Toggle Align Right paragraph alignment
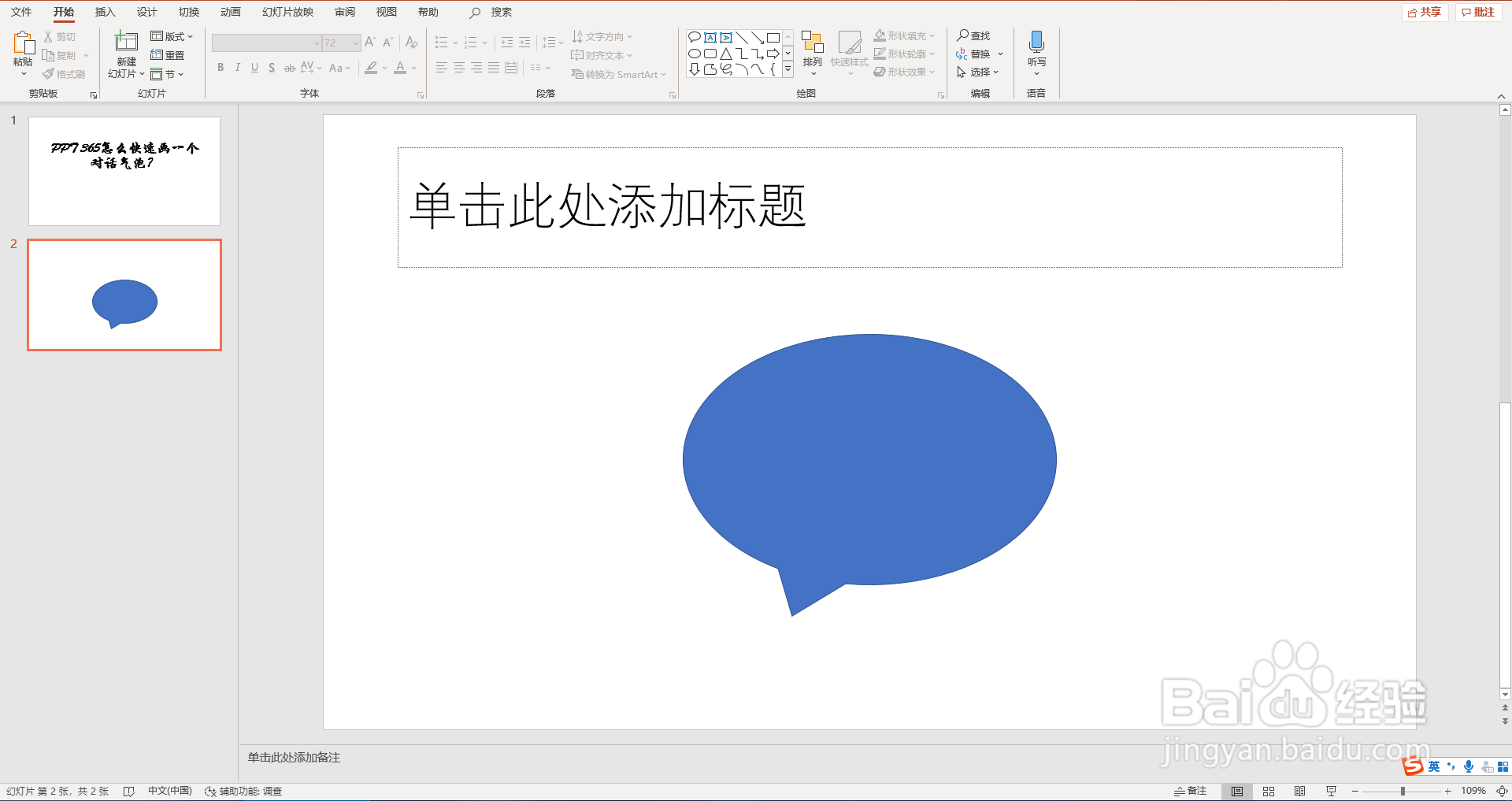The image size is (1512, 801). pyautogui.click(x=476, y=68)
